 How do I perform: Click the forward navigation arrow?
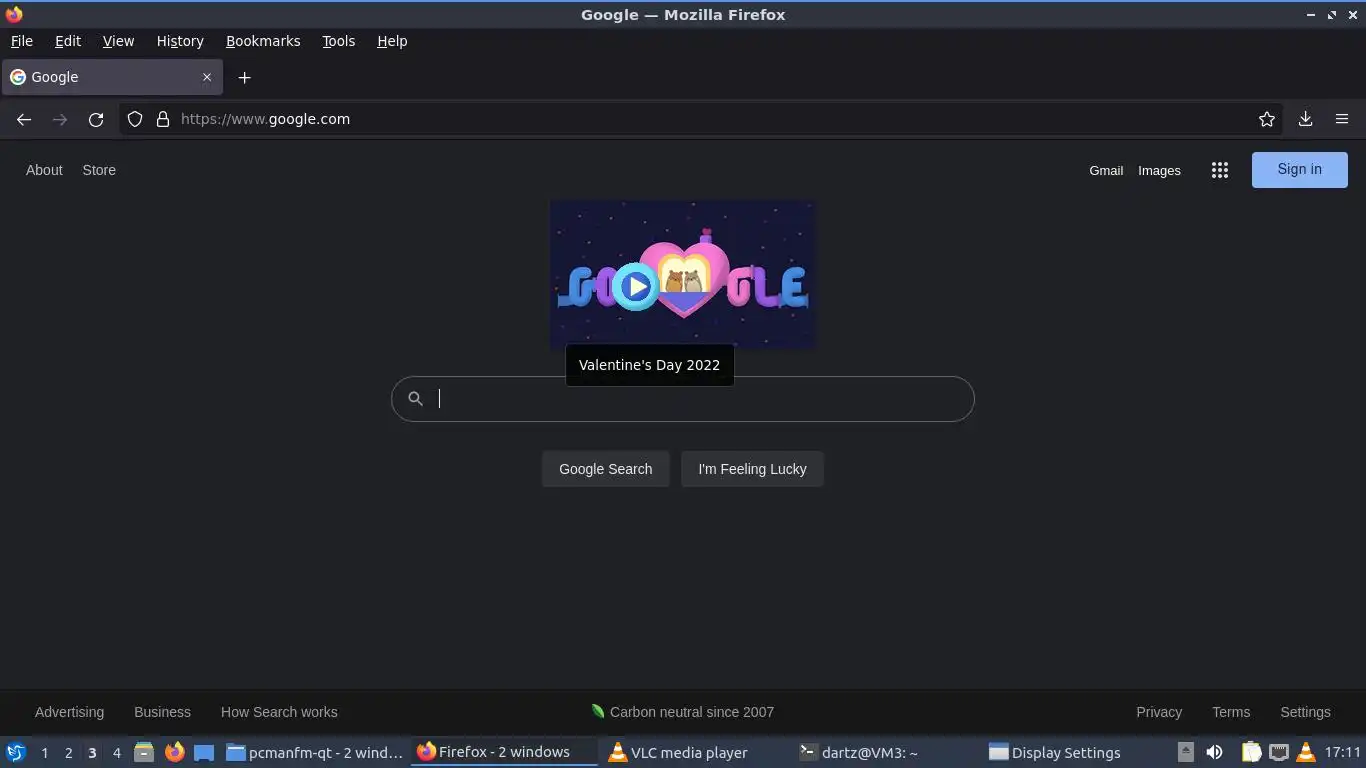tap(60, 119)
